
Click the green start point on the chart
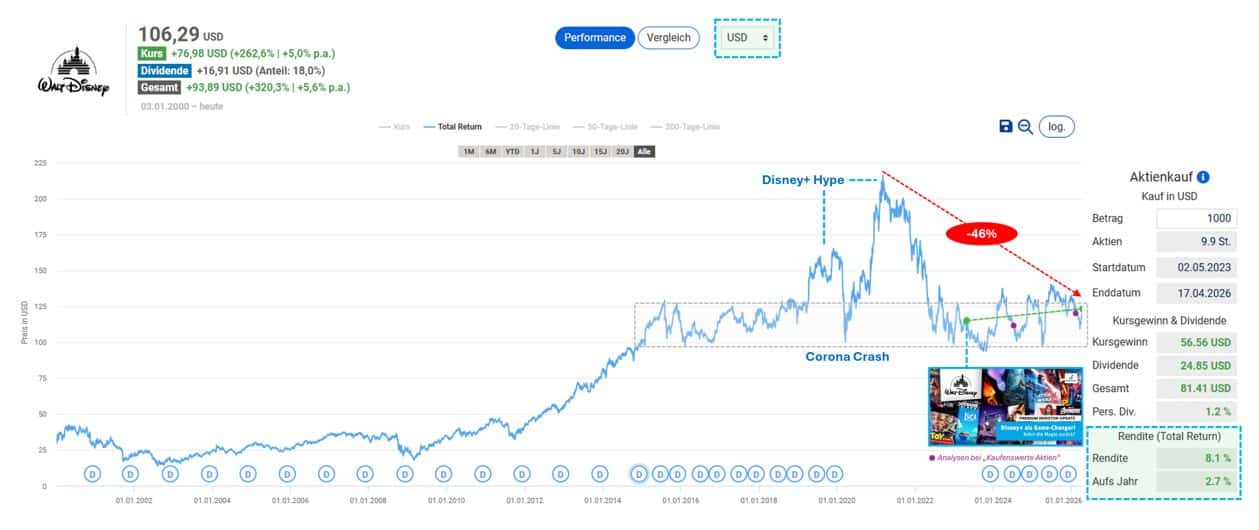point(967,321)
